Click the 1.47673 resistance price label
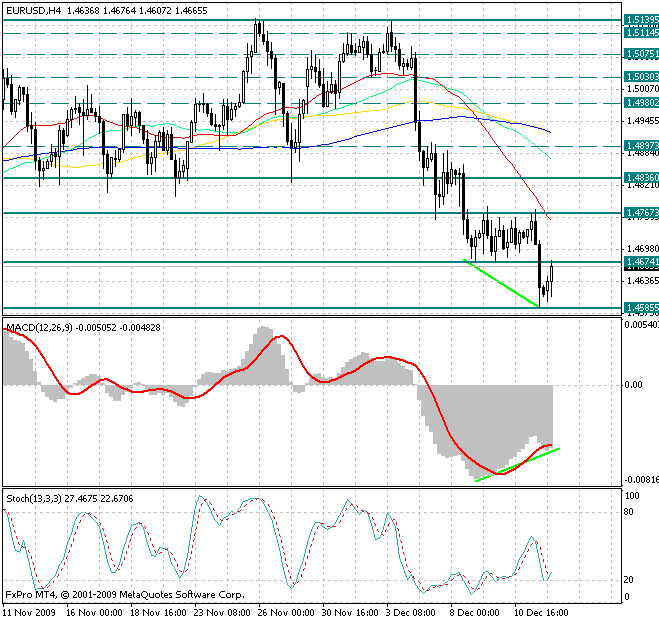Viewport: 659px width, 620px height. (x=639, y=213)
